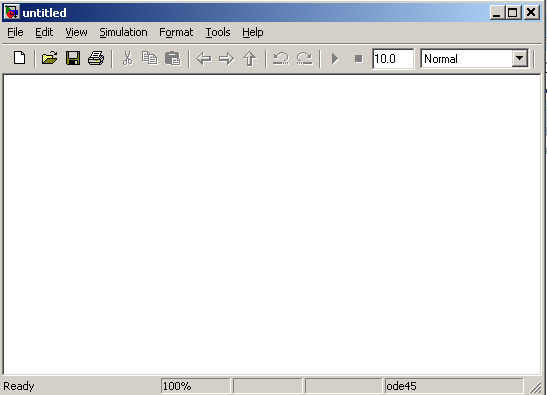Open the File menu

tap(15, 32)
